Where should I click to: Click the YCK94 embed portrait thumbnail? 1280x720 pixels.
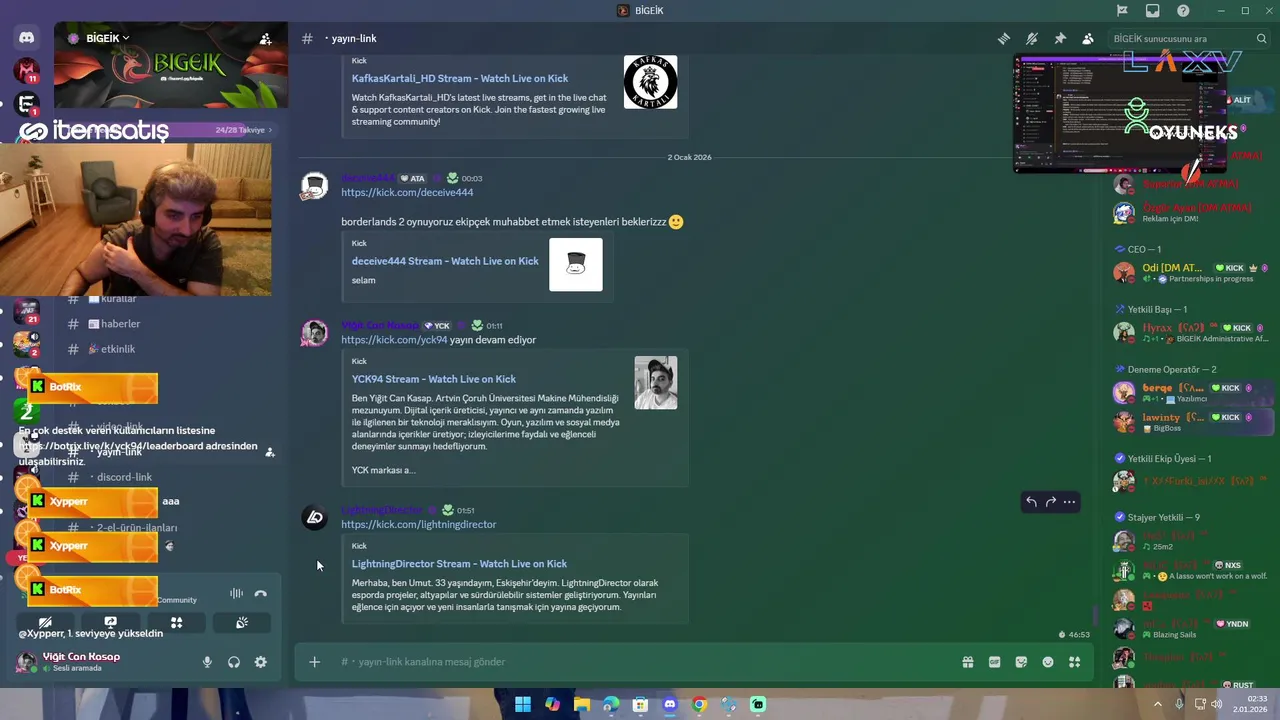tap(656, 382)
